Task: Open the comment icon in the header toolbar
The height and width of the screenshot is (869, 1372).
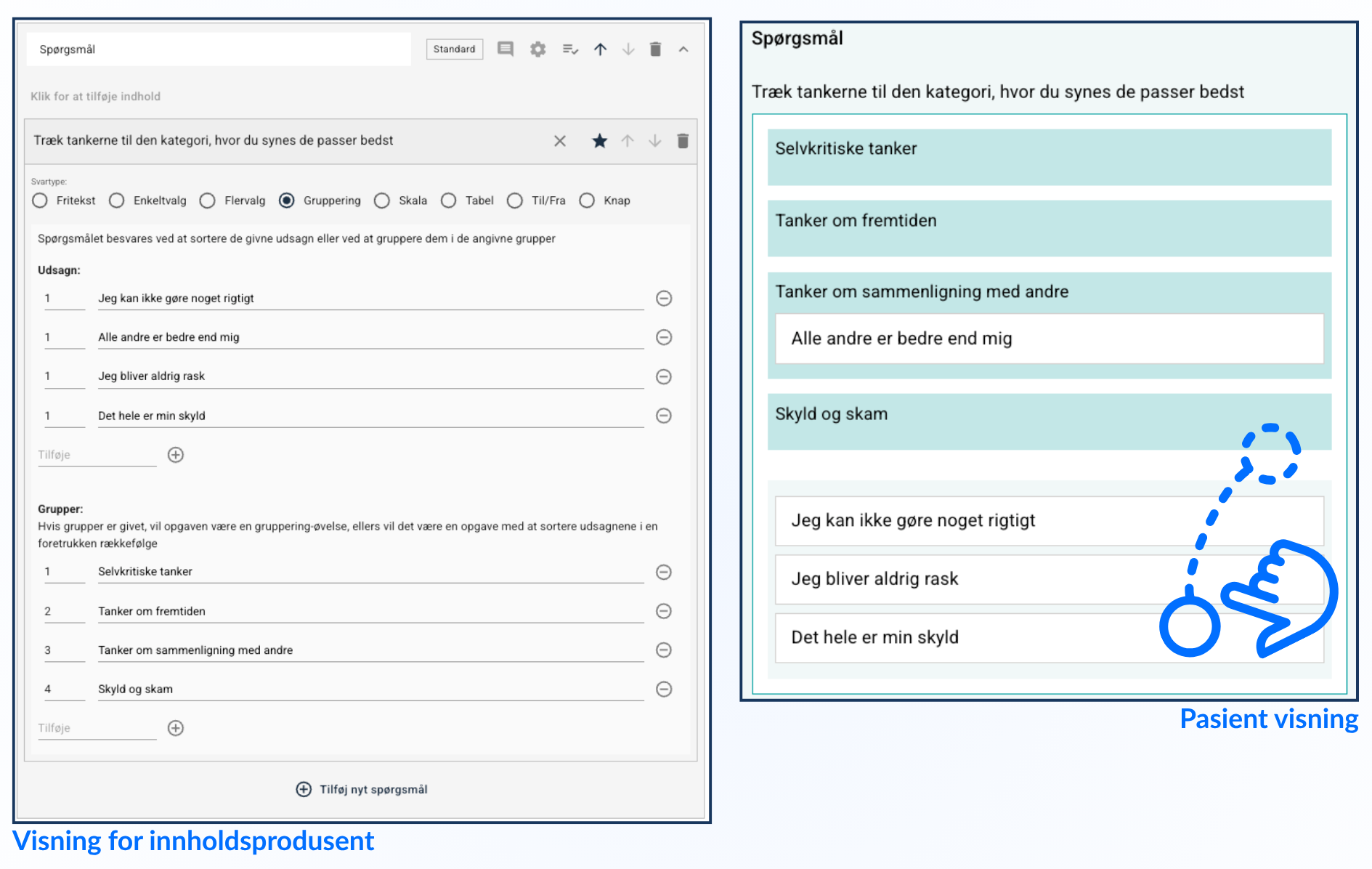Action: [506, 49]
